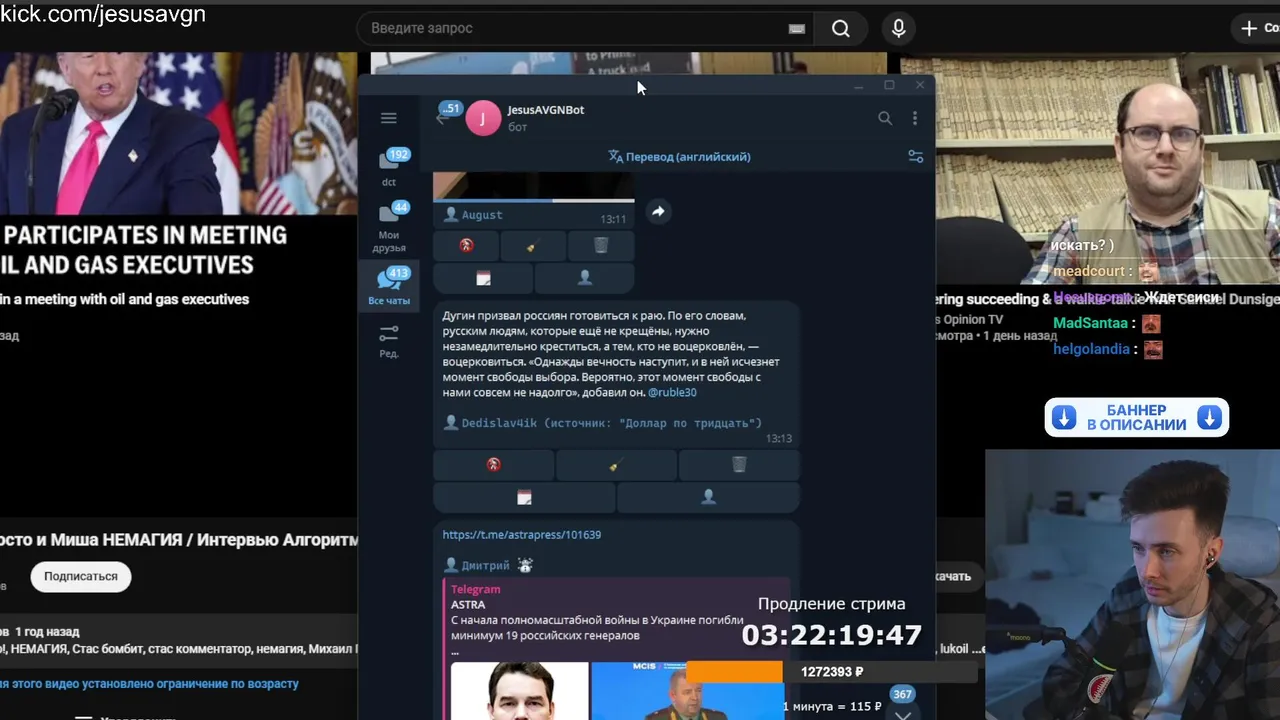Click the Подписаться subscribe button
The height and width of the screenshot is (720, 1280).
point(81,576)
